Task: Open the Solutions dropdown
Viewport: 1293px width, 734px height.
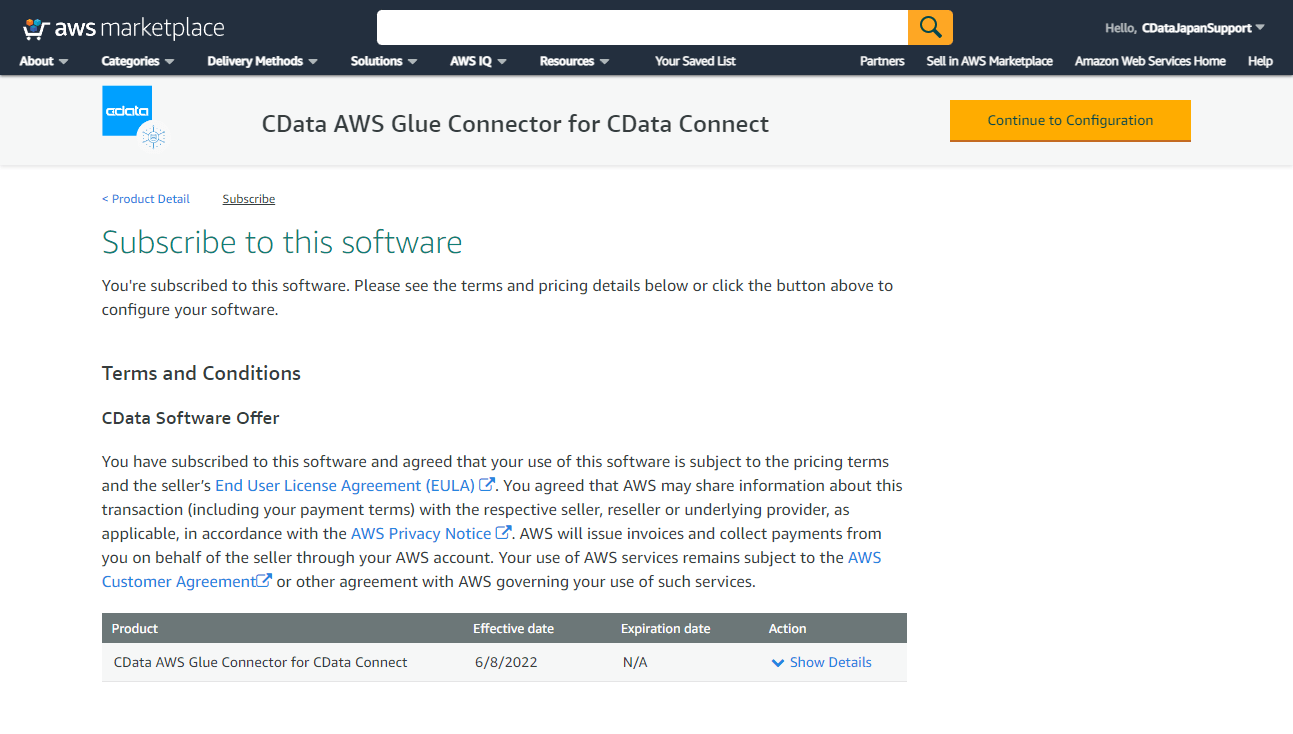Action: point(384,61)
